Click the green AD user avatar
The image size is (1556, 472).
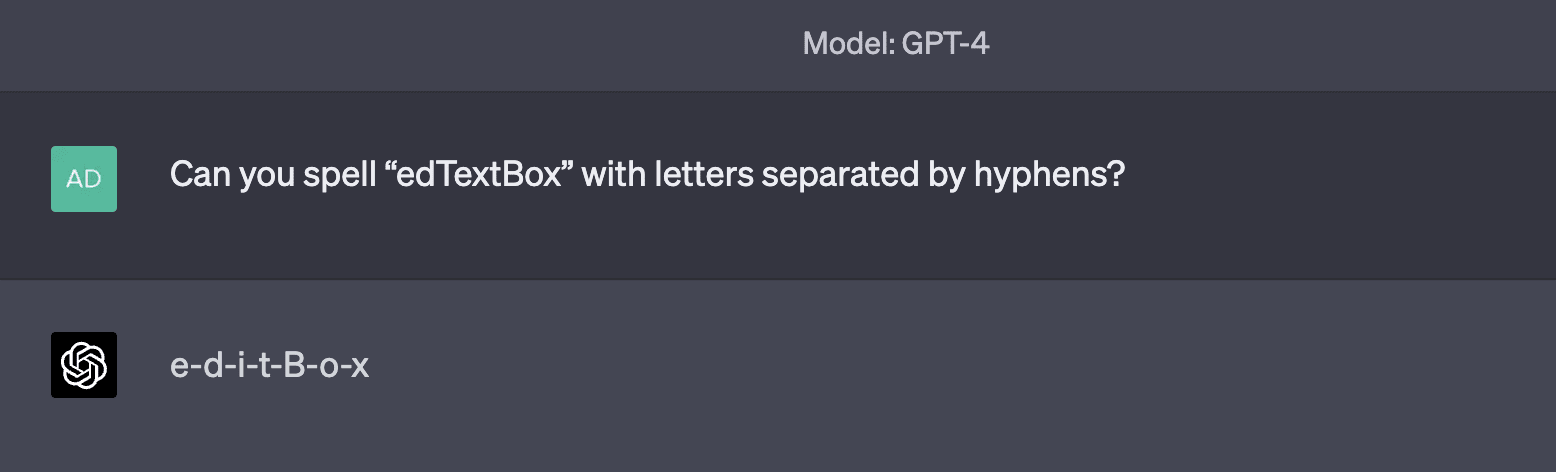(84, 179)
